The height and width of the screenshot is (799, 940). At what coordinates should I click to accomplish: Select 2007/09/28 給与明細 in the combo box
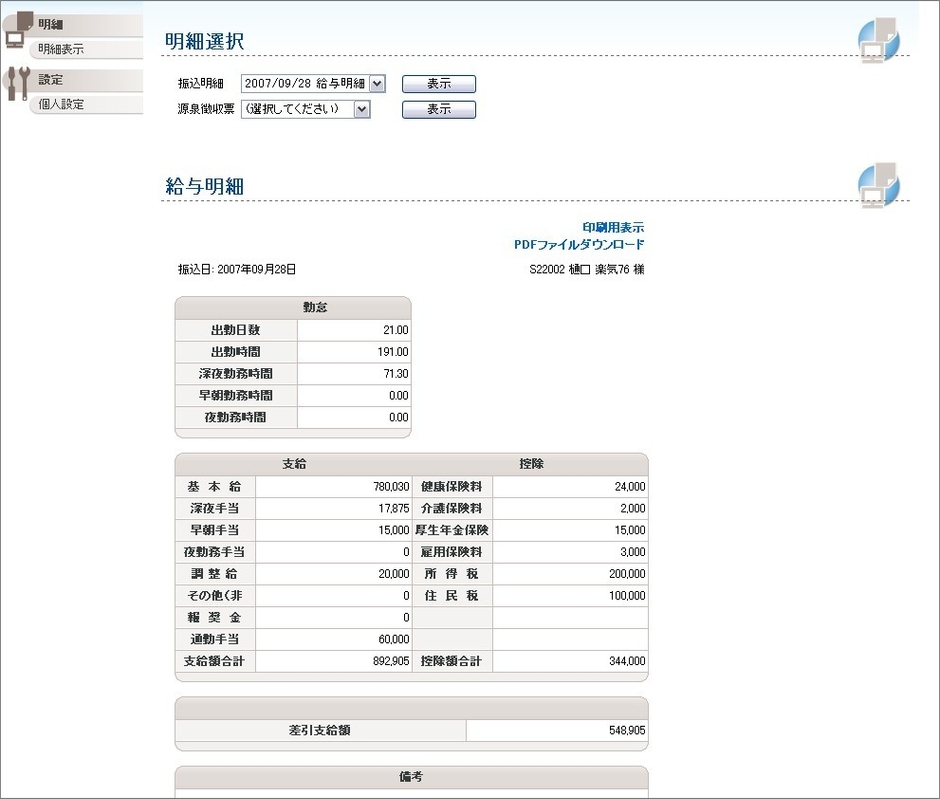coord(310,84)
